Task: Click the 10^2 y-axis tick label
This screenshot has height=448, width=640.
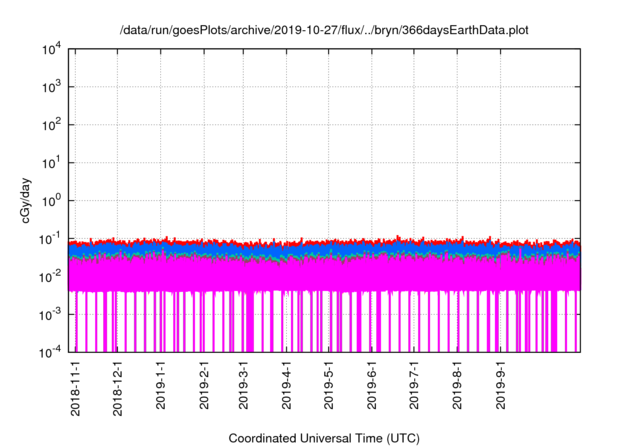Action: 52,125
